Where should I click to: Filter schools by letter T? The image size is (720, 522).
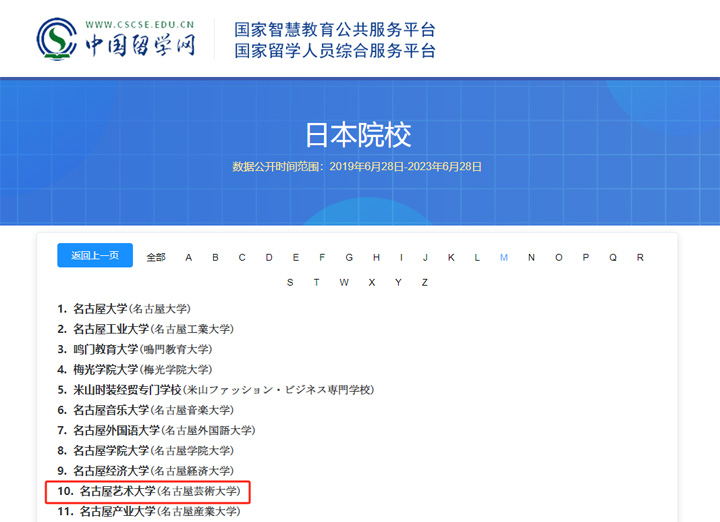click(x=316, y=282)
